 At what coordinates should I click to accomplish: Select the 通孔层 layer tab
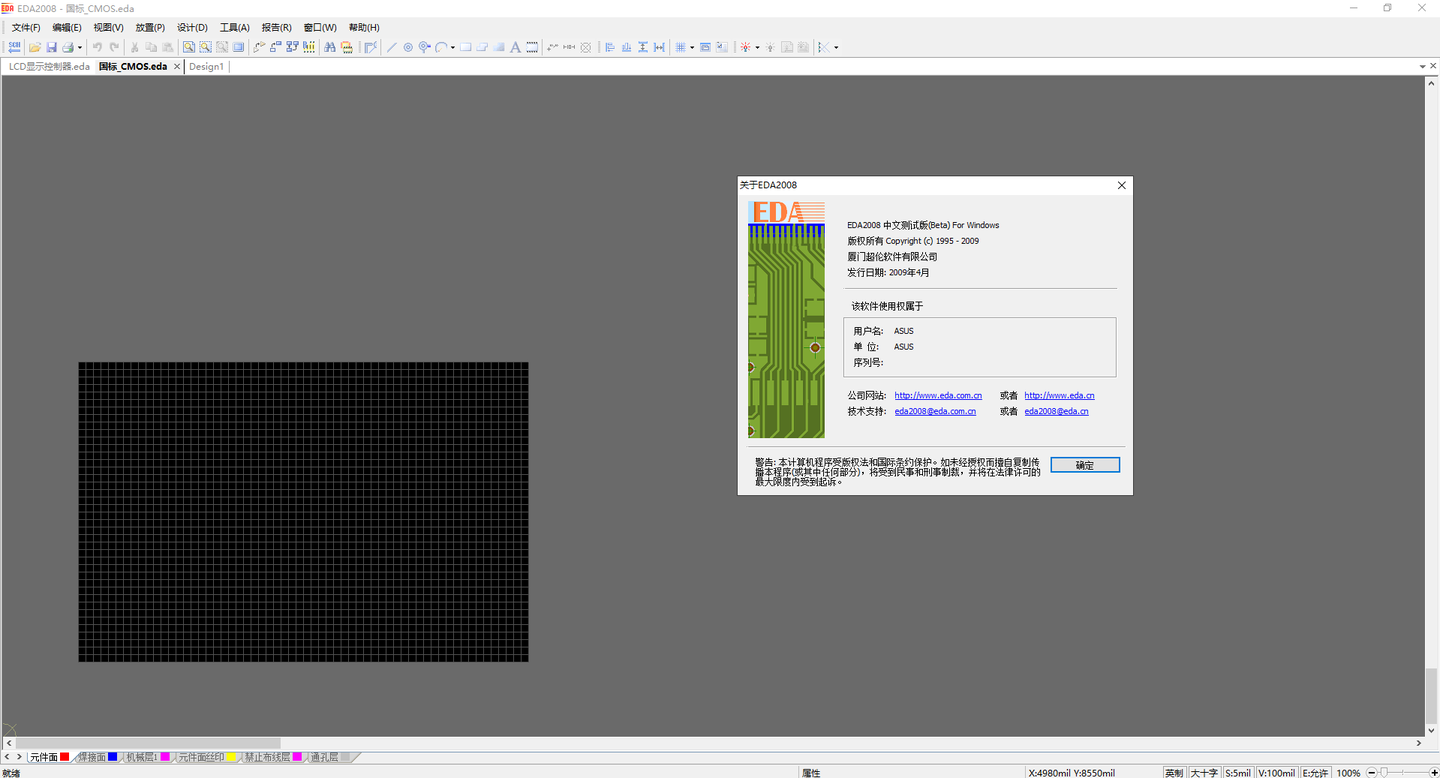click(x=330, y=758)
